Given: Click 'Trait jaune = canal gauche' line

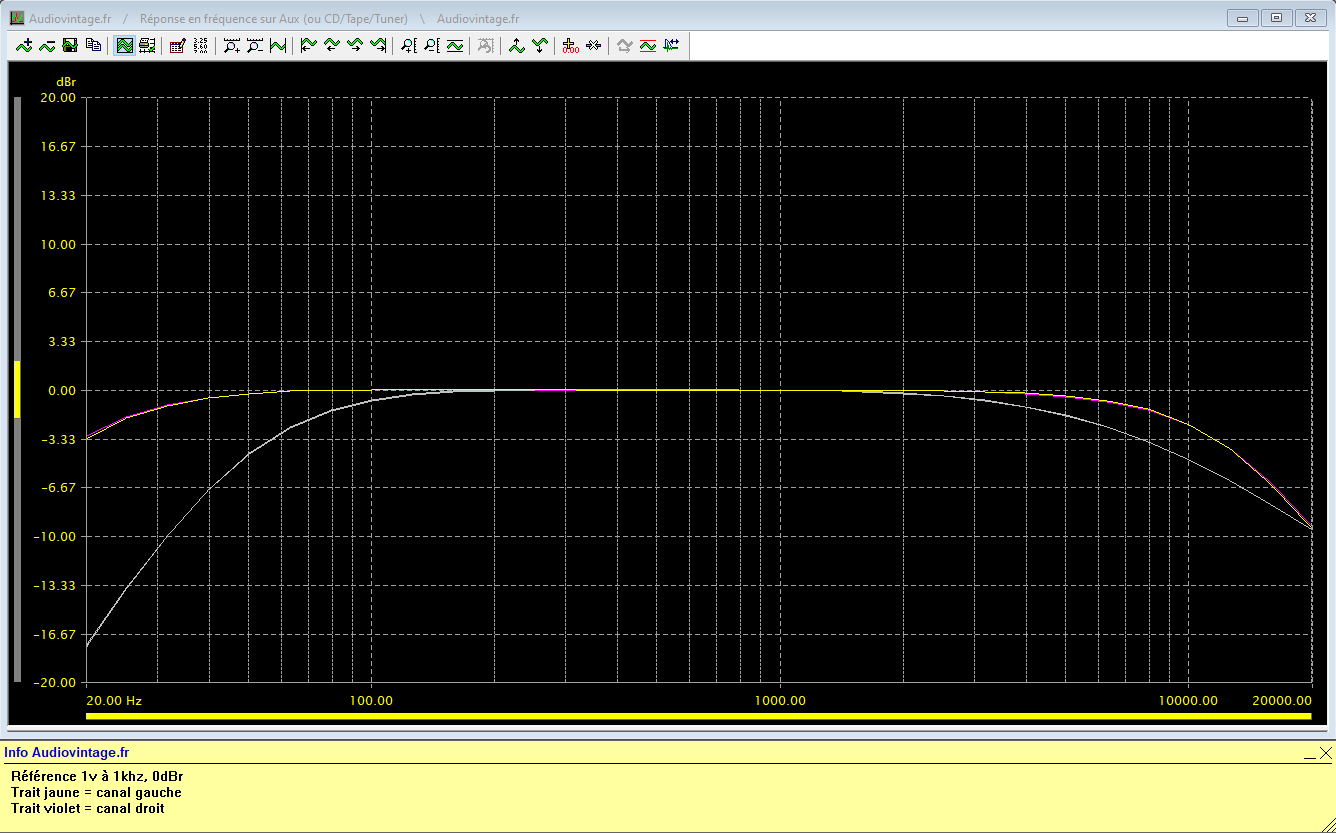Looking at the screenshot, I should coord(96,792).
